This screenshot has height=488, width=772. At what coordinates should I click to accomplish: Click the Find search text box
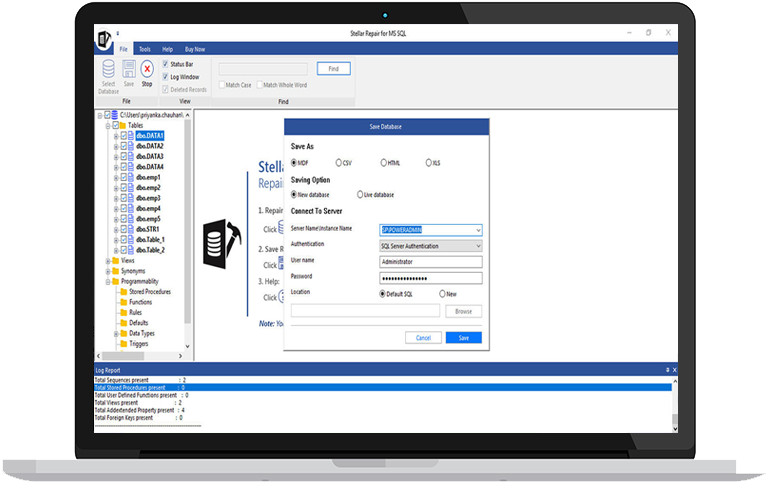tap(263, 68)
